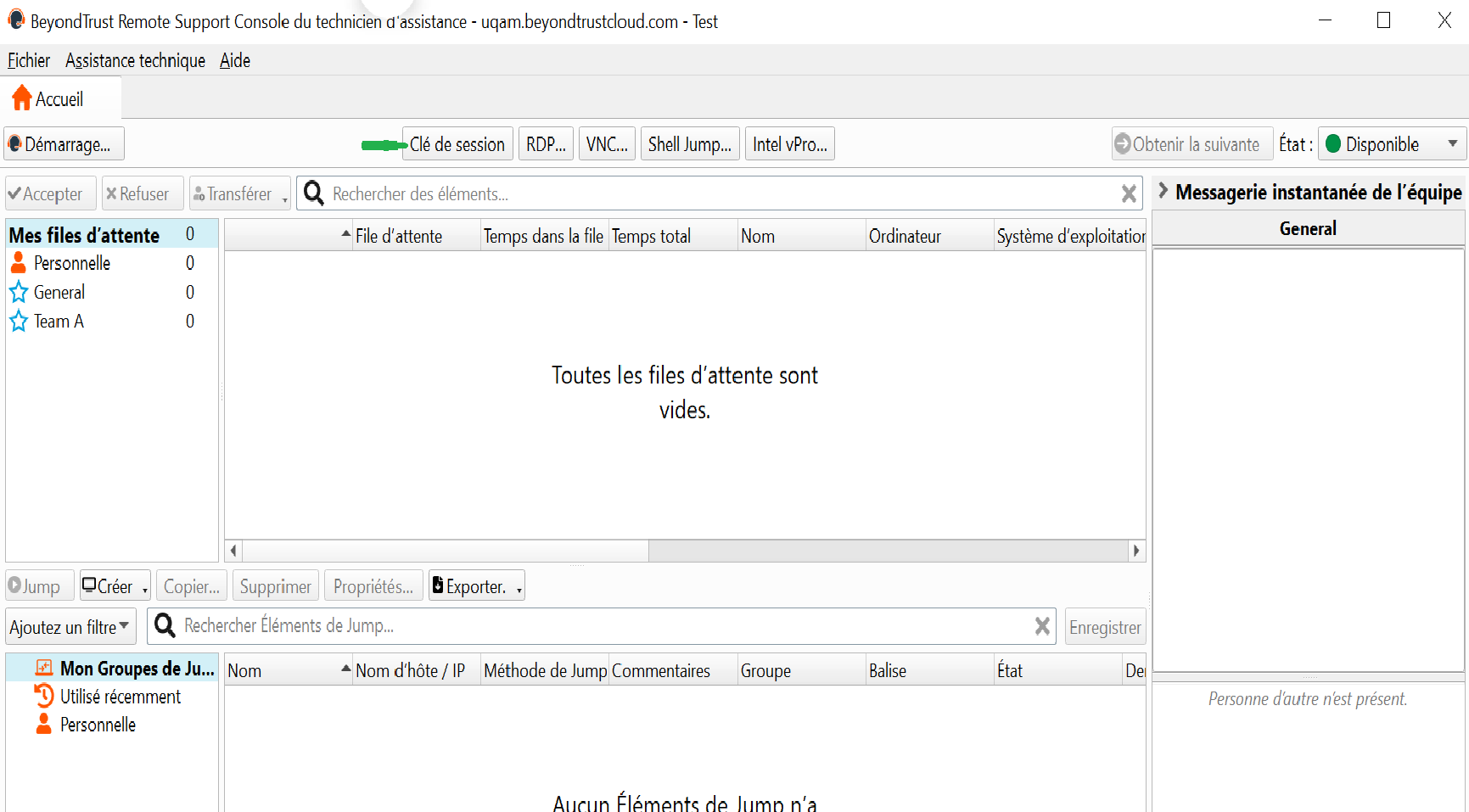Click the Shell Jump button
Viewport: 1469px width, 812px height.
pos(689,144)
